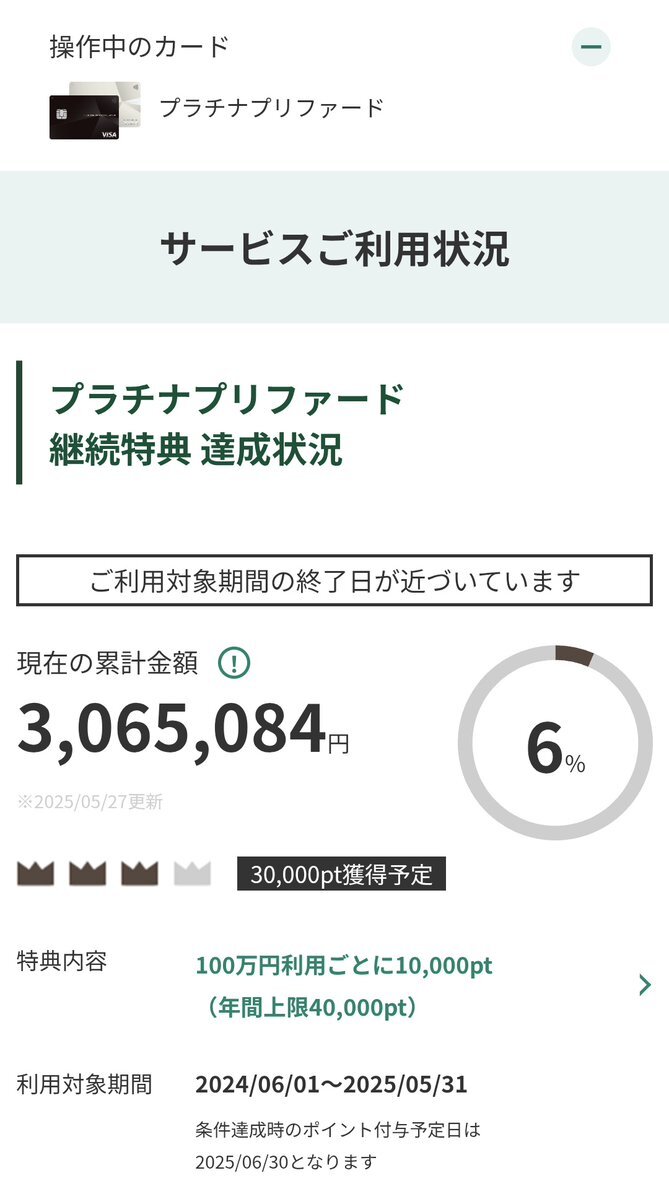Screen dimensions: 669x1199
Task: Click the info icon next to 現在の累計金額
Action: tap(234, 663)
